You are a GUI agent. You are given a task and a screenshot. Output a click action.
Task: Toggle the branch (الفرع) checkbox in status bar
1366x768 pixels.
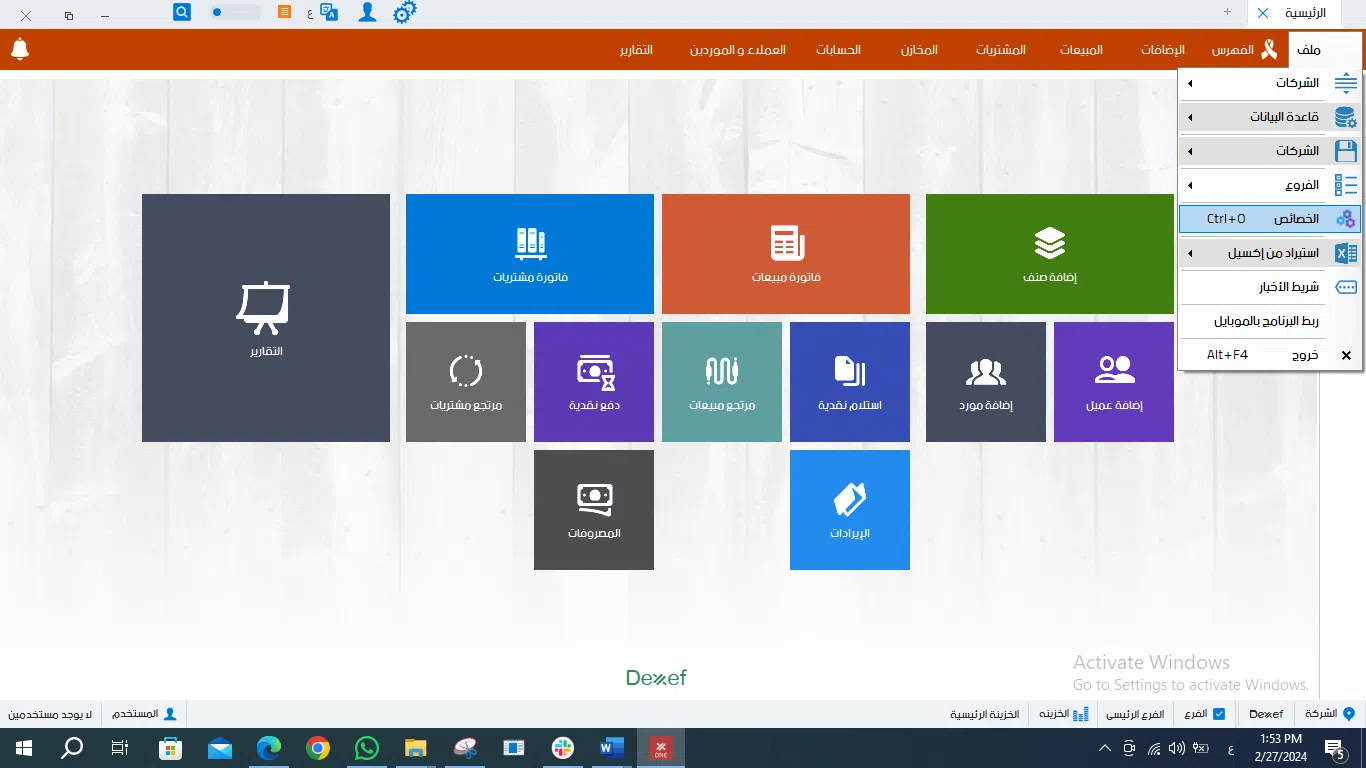coord(1217,714)
